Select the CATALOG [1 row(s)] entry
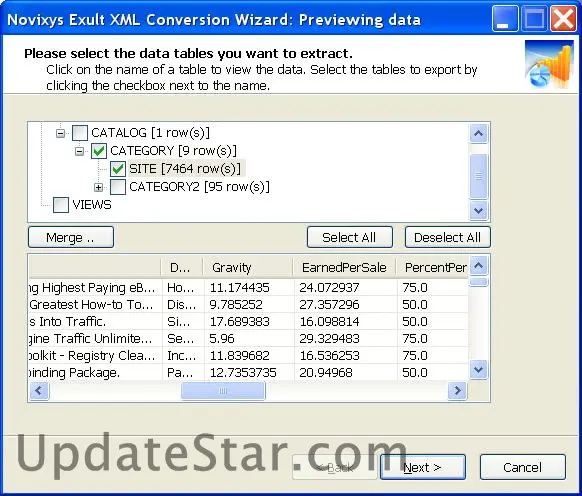Screen dimensions: 582x496 (150, 133)
